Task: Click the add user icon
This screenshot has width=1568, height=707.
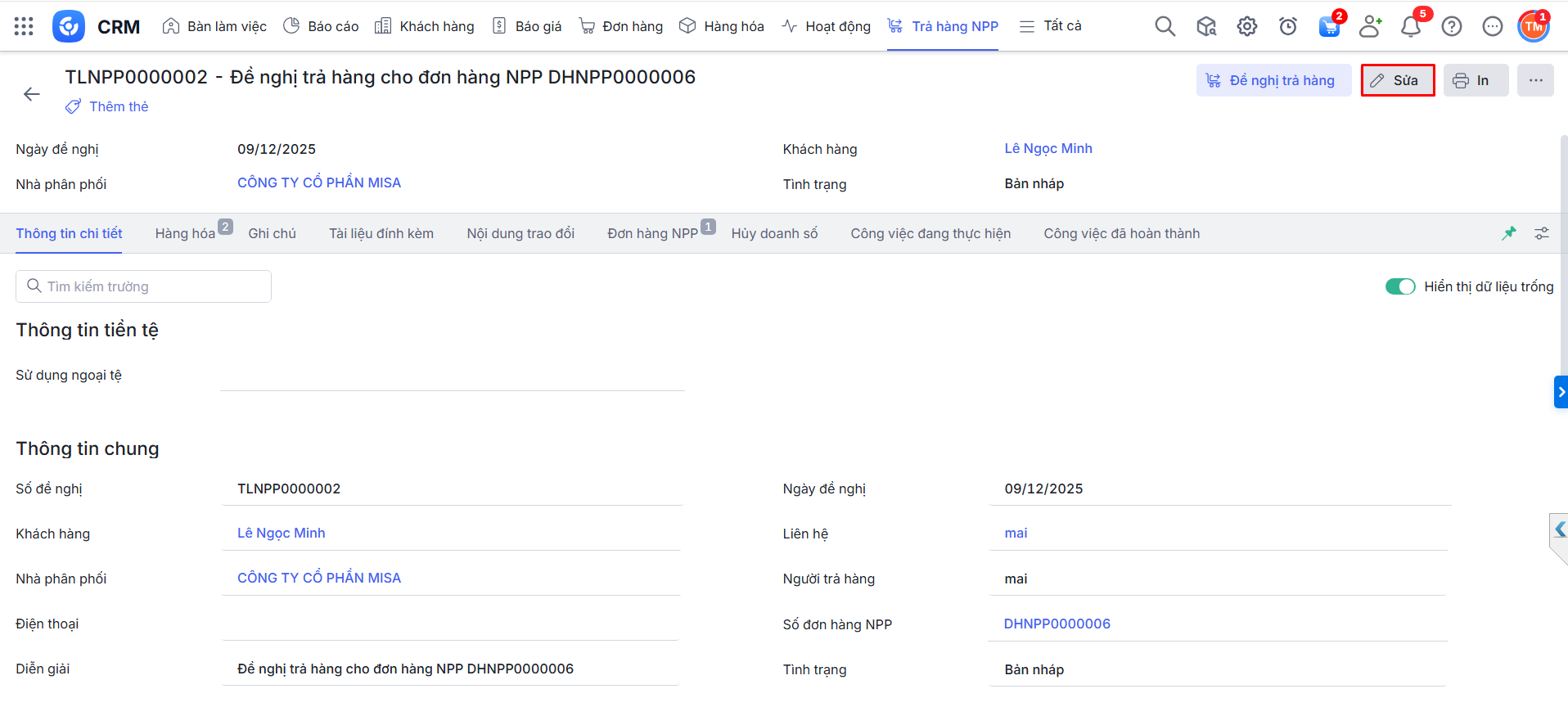Action: pyautogui.click(x=1369, y=26)
